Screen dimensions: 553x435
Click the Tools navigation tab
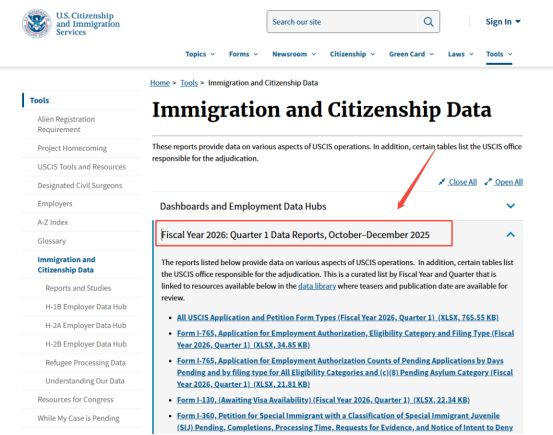pyautogui.click(x=499, y=54)
